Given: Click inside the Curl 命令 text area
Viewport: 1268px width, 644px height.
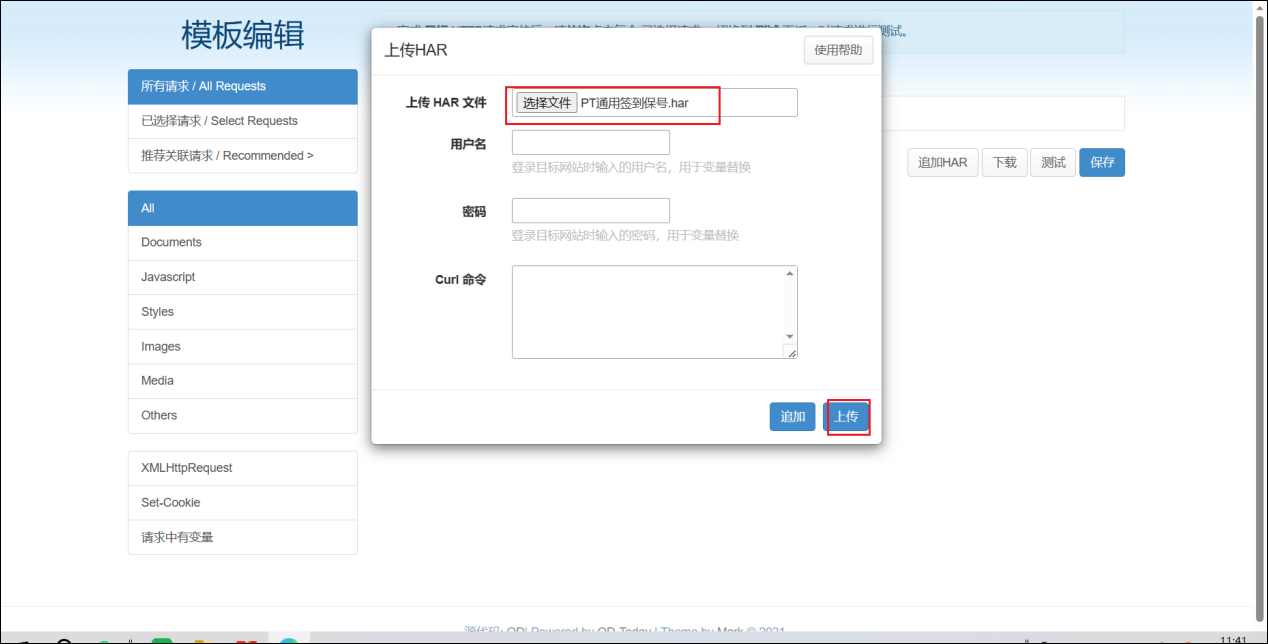Looking at the screenshot, I should pyautogui.click(x=646, y=311).
